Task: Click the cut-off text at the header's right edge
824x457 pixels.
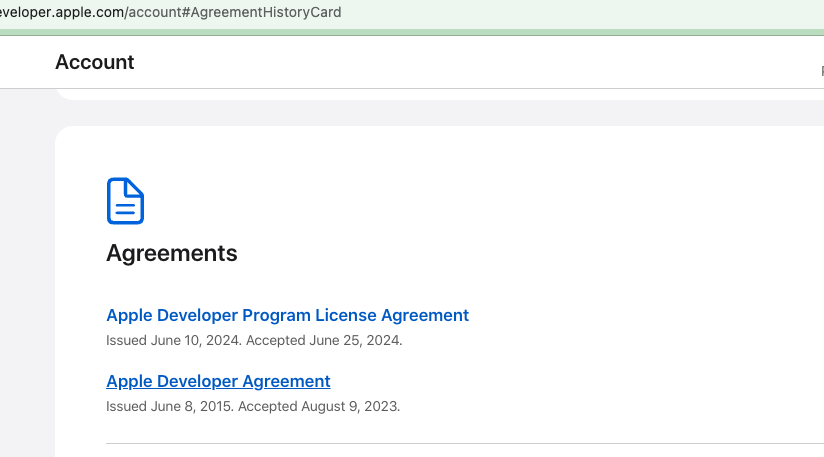Action: [x=821, y=70]
